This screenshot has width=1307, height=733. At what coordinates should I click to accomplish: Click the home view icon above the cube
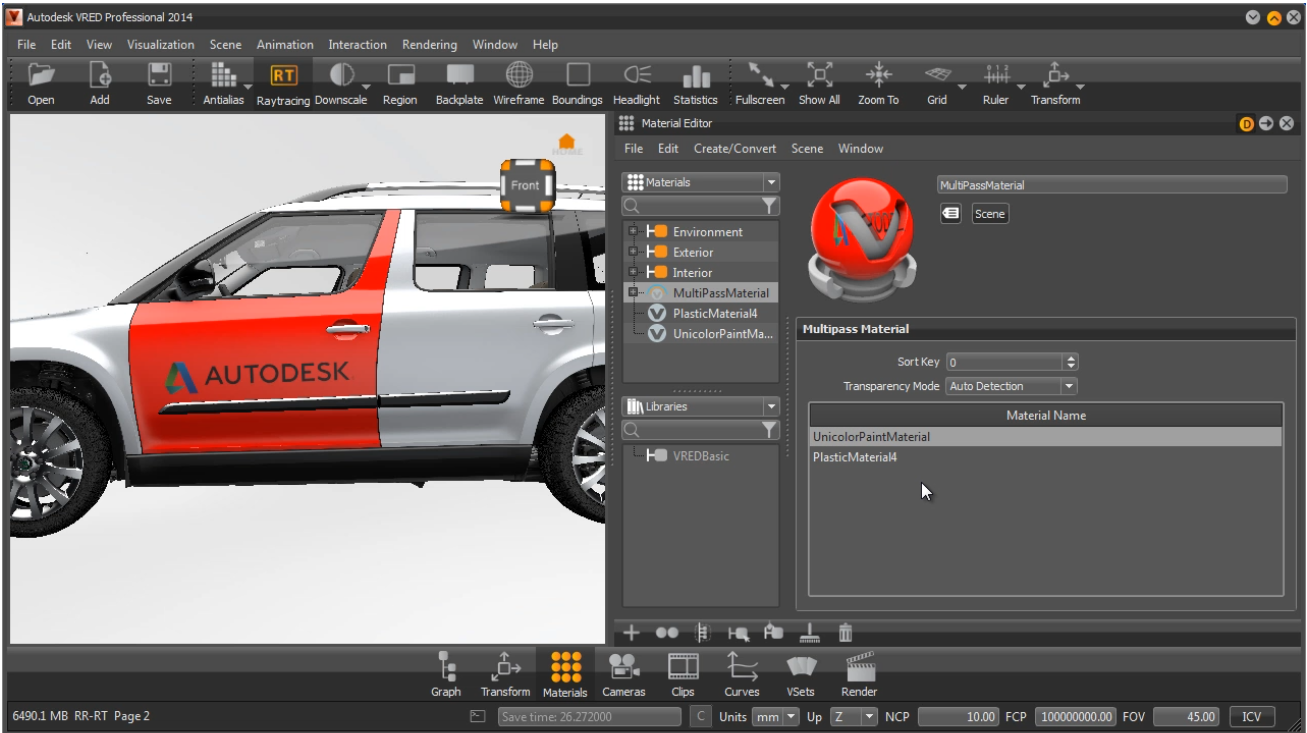pyautogui.click(x=567, y=144)
